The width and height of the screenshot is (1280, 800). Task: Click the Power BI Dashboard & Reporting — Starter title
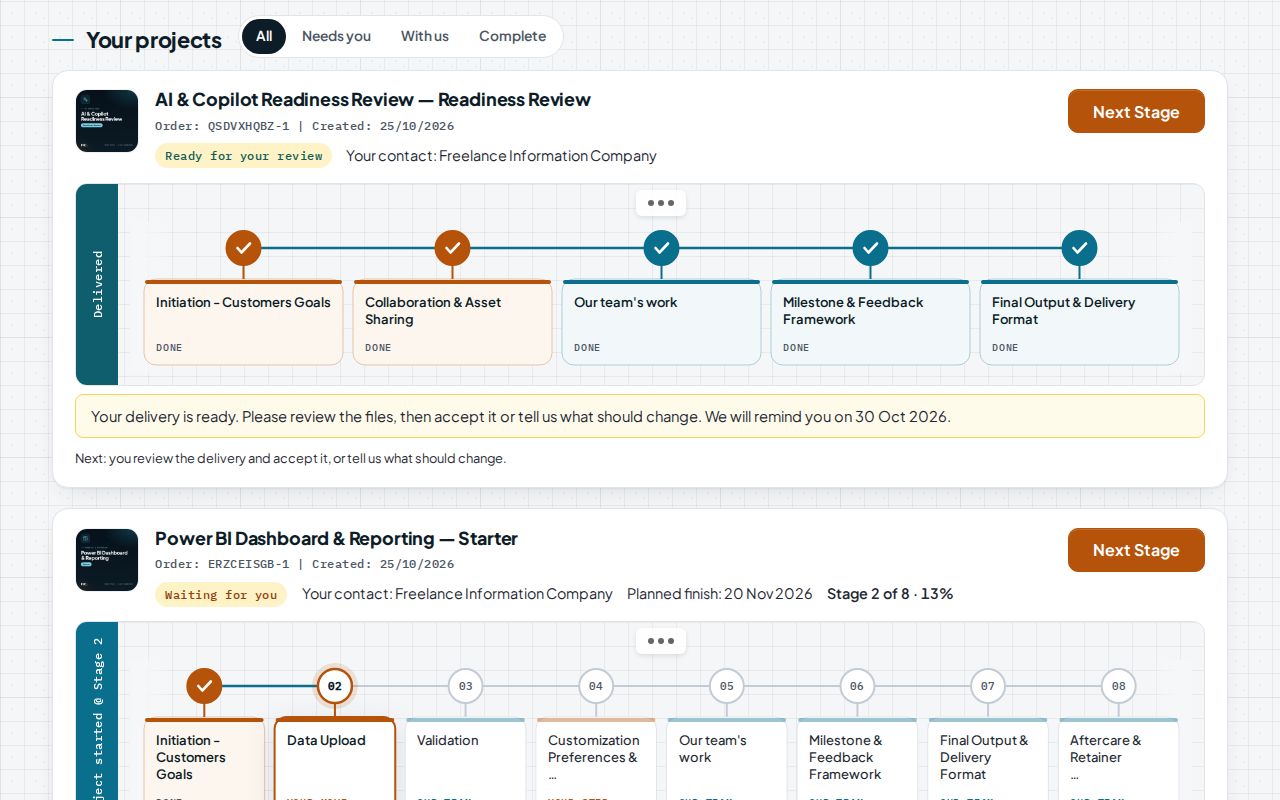336,538
